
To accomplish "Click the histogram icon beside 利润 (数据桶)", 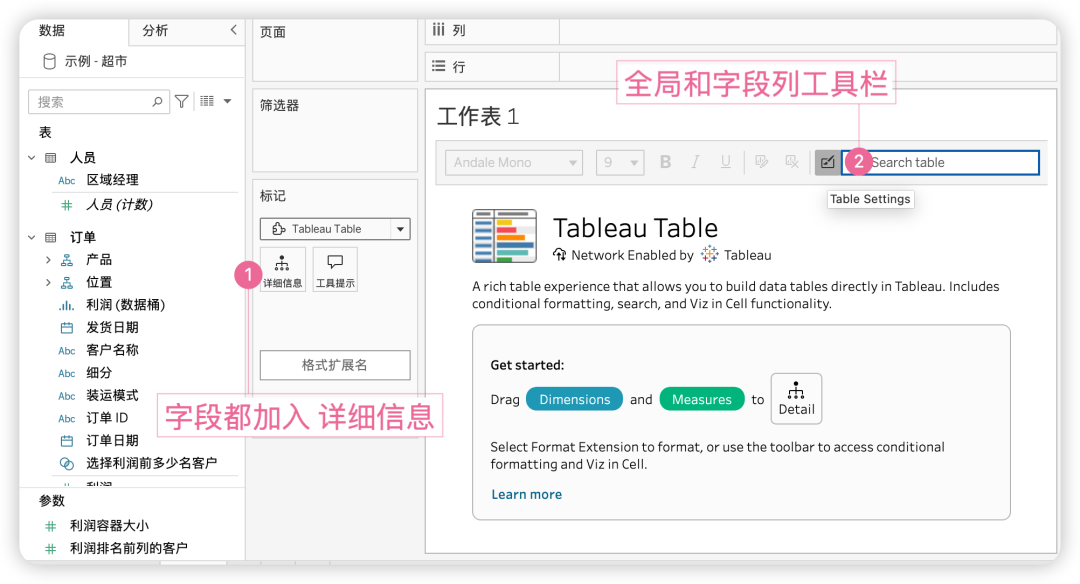I will (x=67, y=305).
